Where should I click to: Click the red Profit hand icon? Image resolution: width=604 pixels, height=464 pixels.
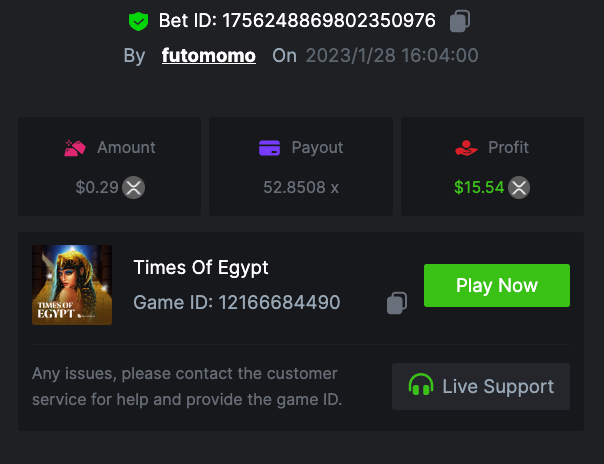(465, 148)
